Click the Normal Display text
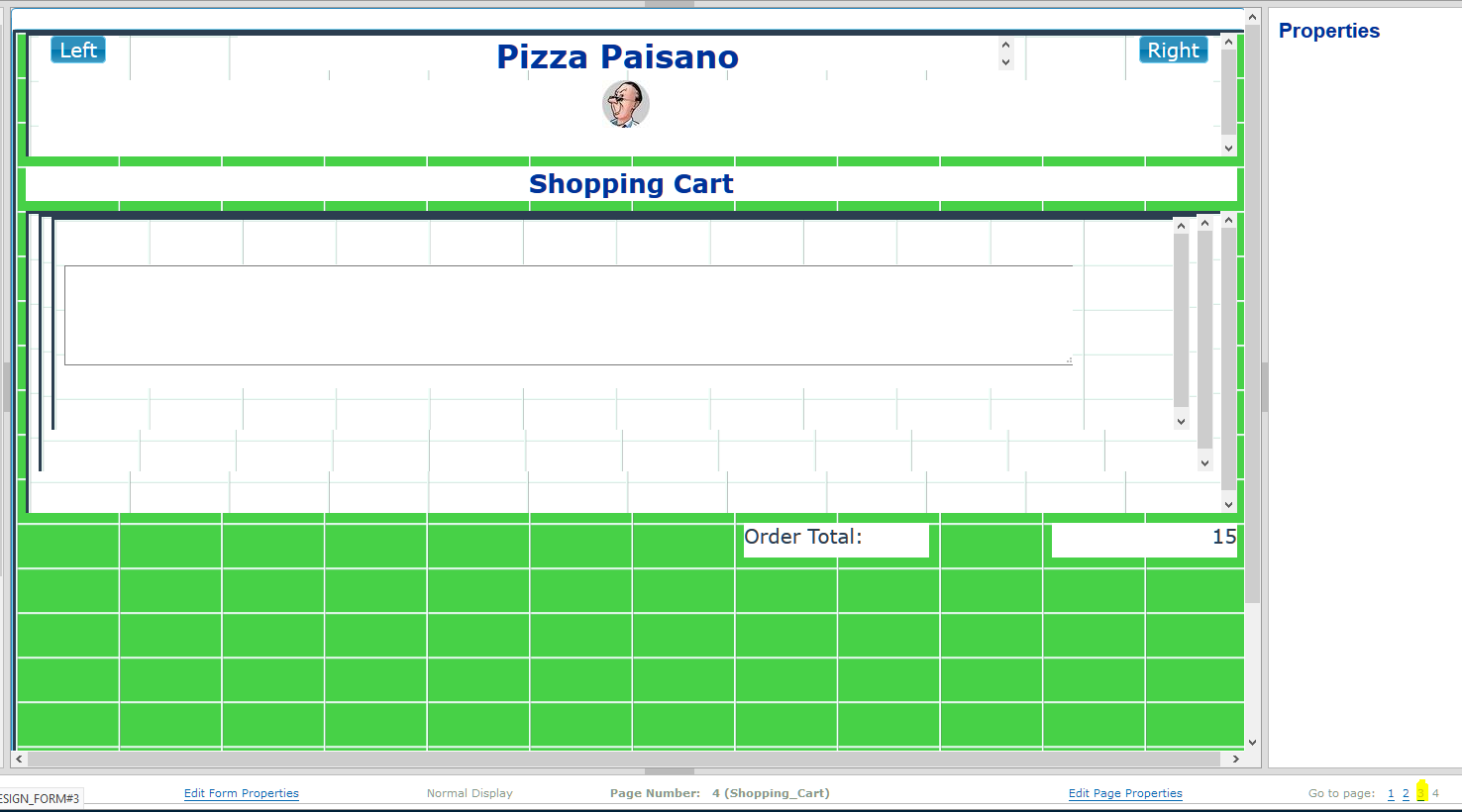 [x=470, y=793]
